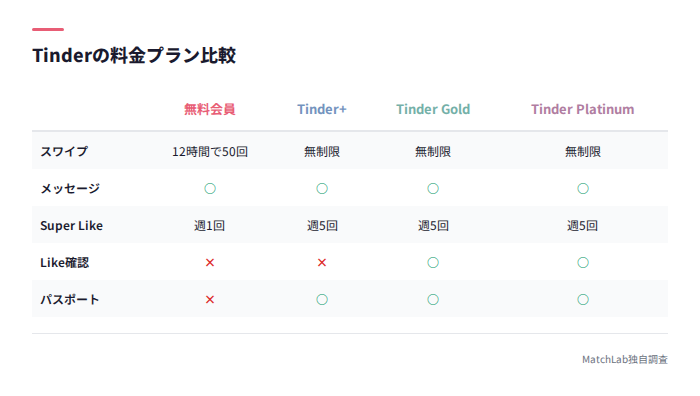This screenshot has width=700, height=396.
Task: Click the メッセージ row label
Action: [70, 188]
